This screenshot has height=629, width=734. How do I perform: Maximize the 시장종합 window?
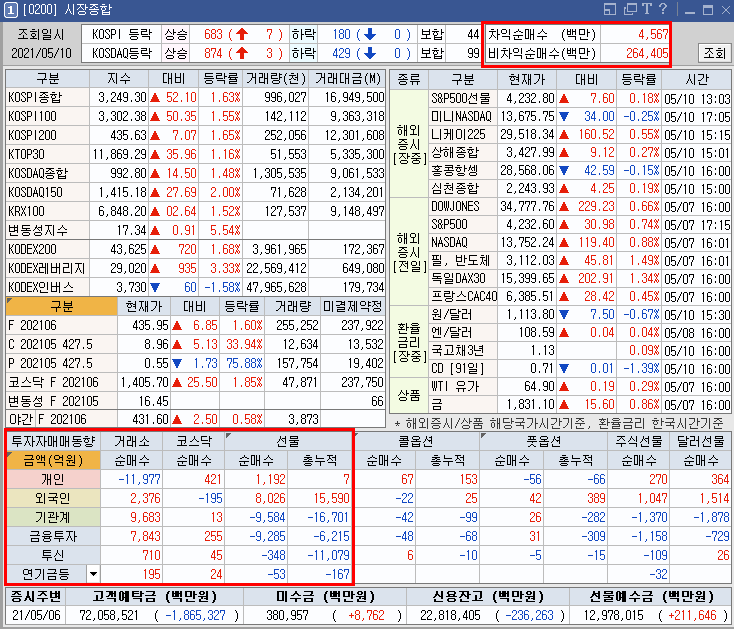[x=708, y=10]
